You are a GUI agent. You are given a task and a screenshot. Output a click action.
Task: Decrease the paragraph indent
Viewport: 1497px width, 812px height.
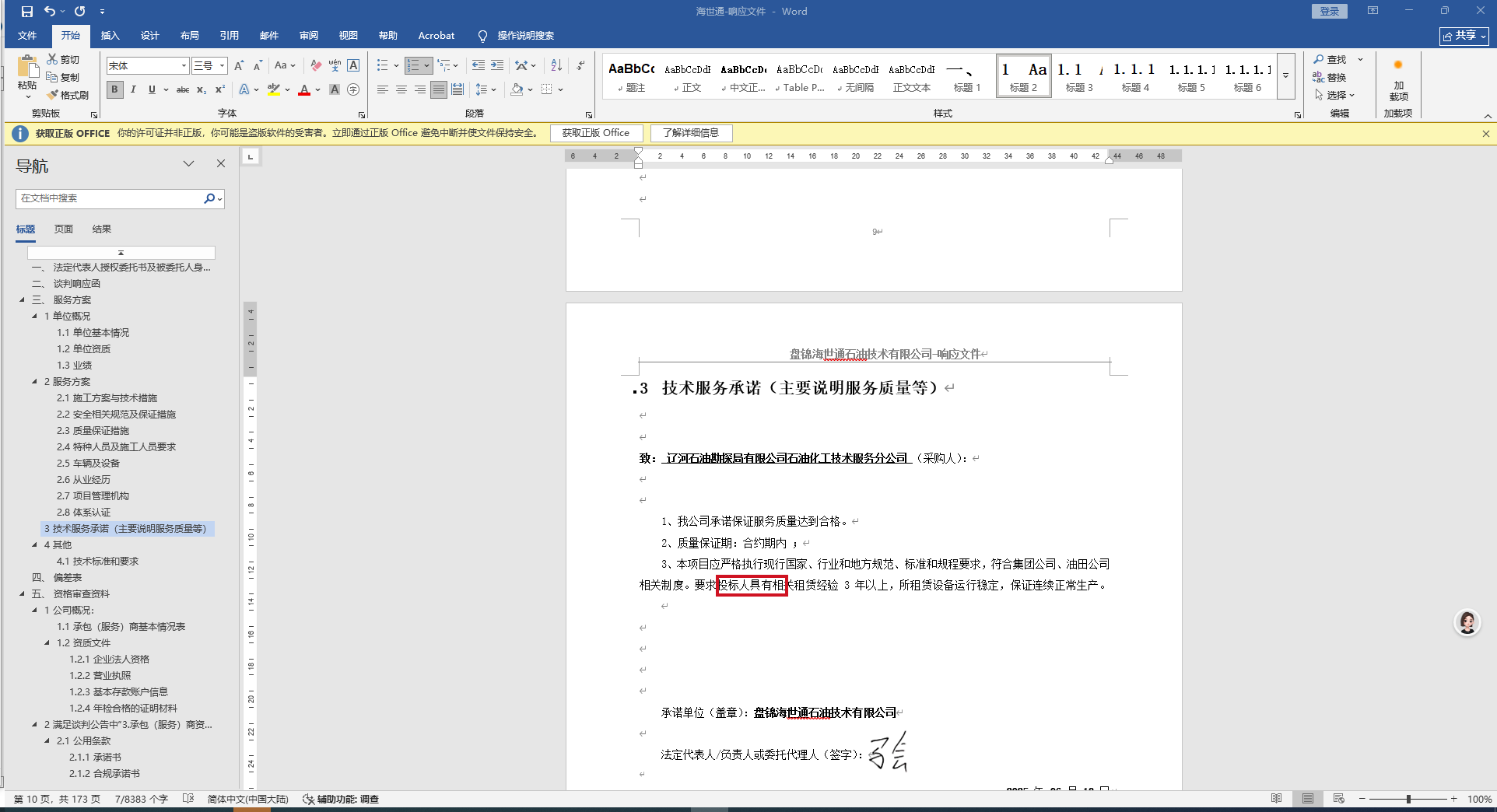(479, 66)
